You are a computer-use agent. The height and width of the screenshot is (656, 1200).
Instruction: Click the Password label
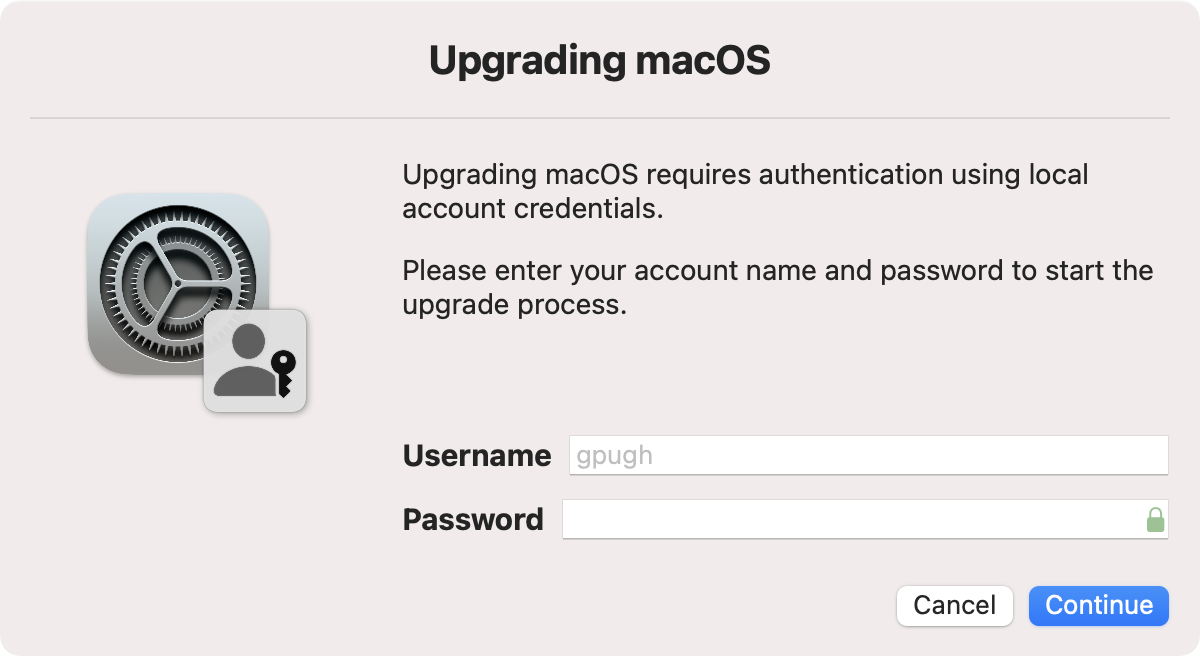pos(473,520)
